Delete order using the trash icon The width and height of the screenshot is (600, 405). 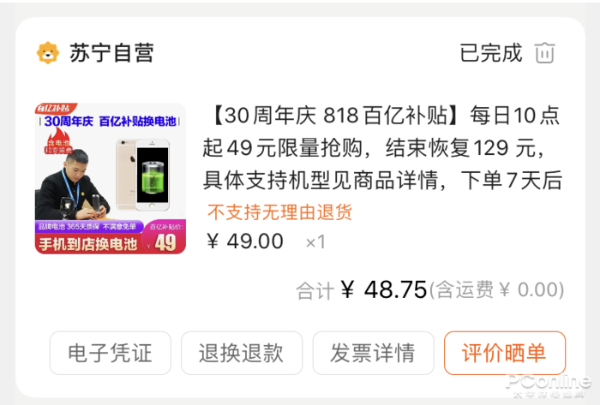click(x=545, y=53)
